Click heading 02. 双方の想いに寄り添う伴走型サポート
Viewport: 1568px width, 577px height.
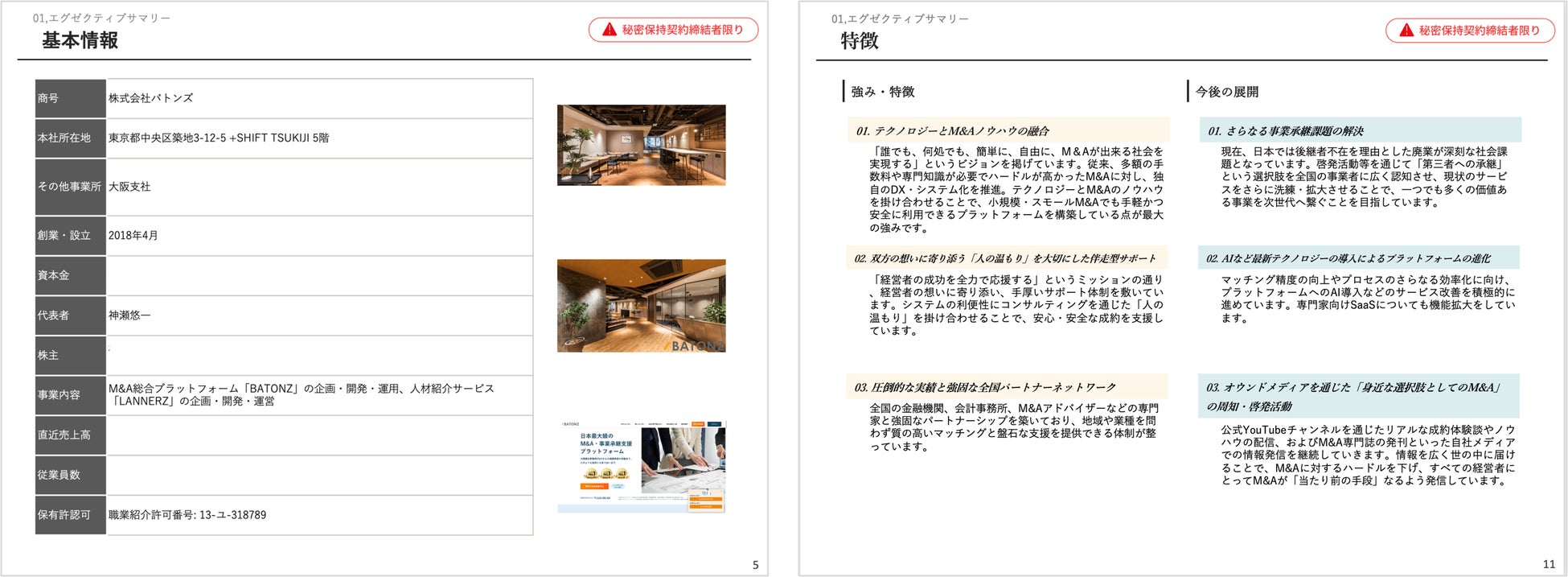[1007, 258]
